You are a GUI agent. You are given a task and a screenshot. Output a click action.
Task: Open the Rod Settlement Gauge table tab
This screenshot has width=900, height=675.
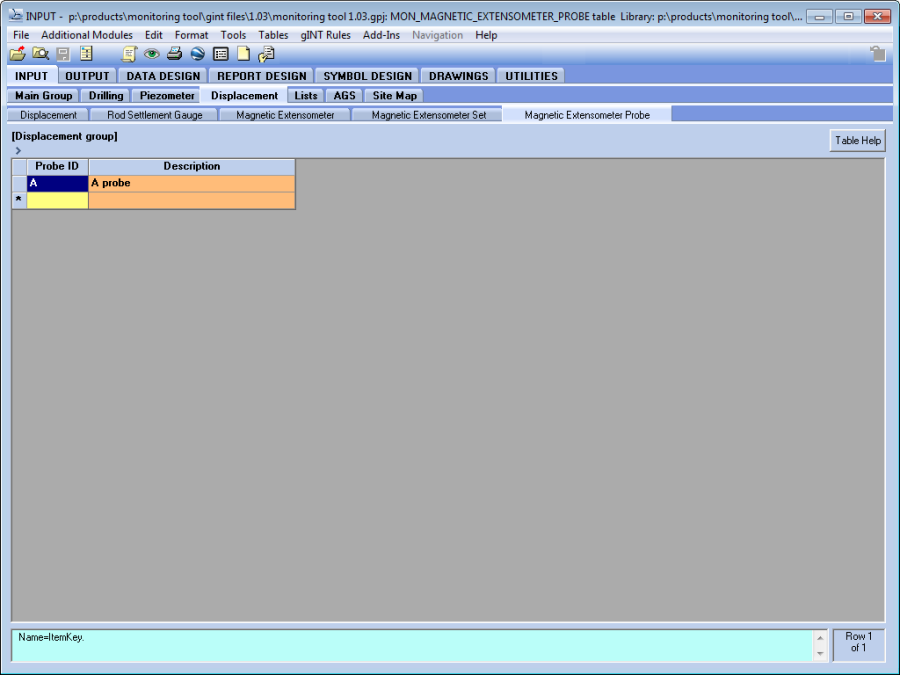pos(154,115)
